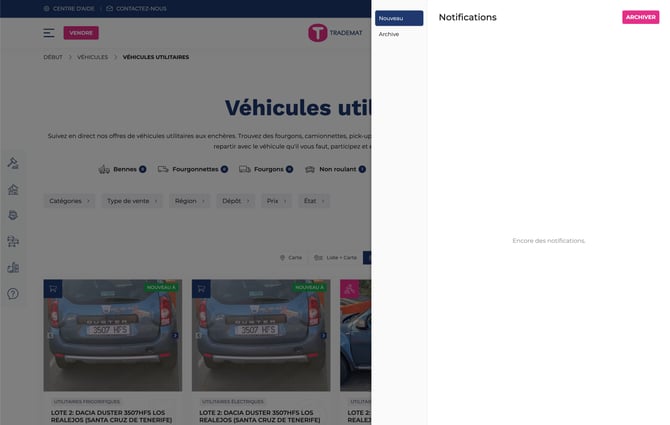Viewport: 670px width, 425px height.
Task: Open the Catégories dropdown filter
Action: pyautogui.click(x=70, y=201)
